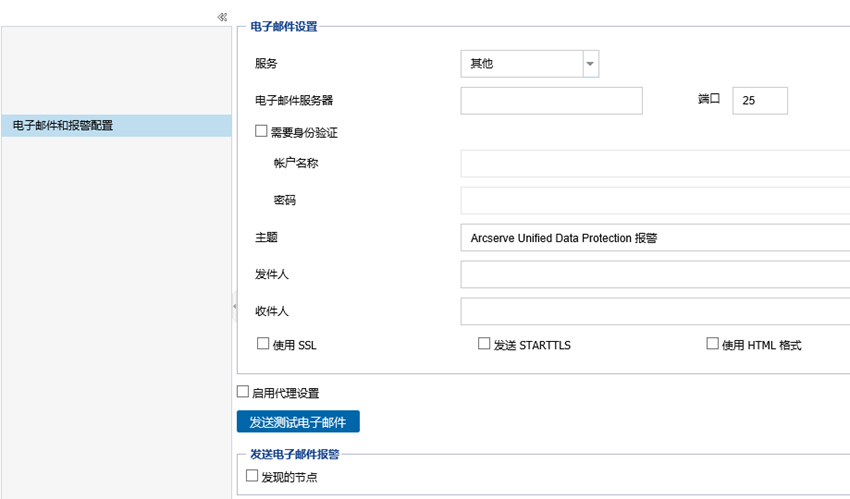This screenshot has height=499, width=850.
Task: Click the 电子邮件服务器 input field
Action: pos(551,101)
